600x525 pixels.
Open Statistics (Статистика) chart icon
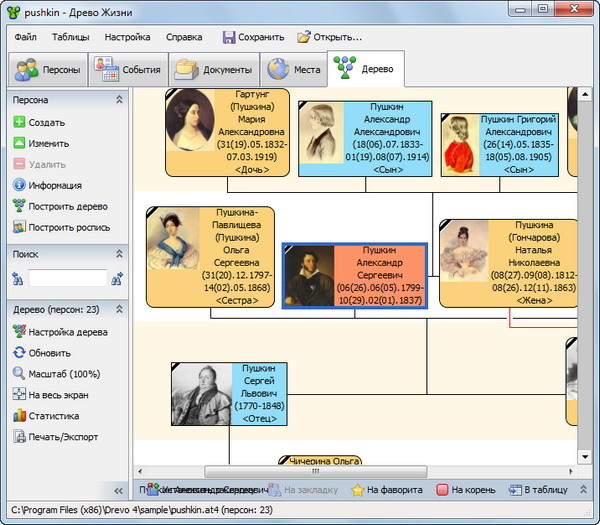click(x=19, y=415)
